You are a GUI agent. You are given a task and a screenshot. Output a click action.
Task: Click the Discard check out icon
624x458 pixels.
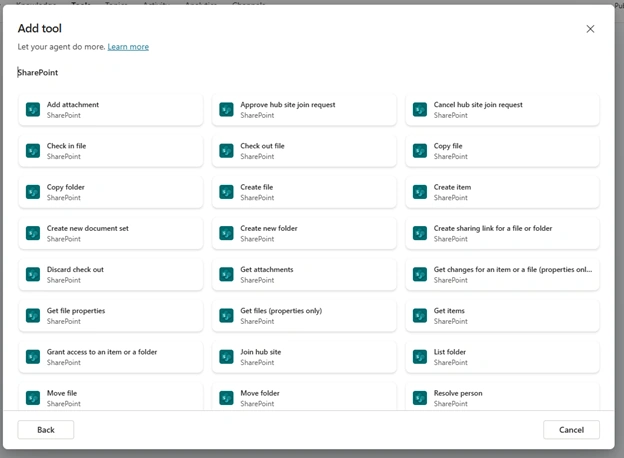33,274
